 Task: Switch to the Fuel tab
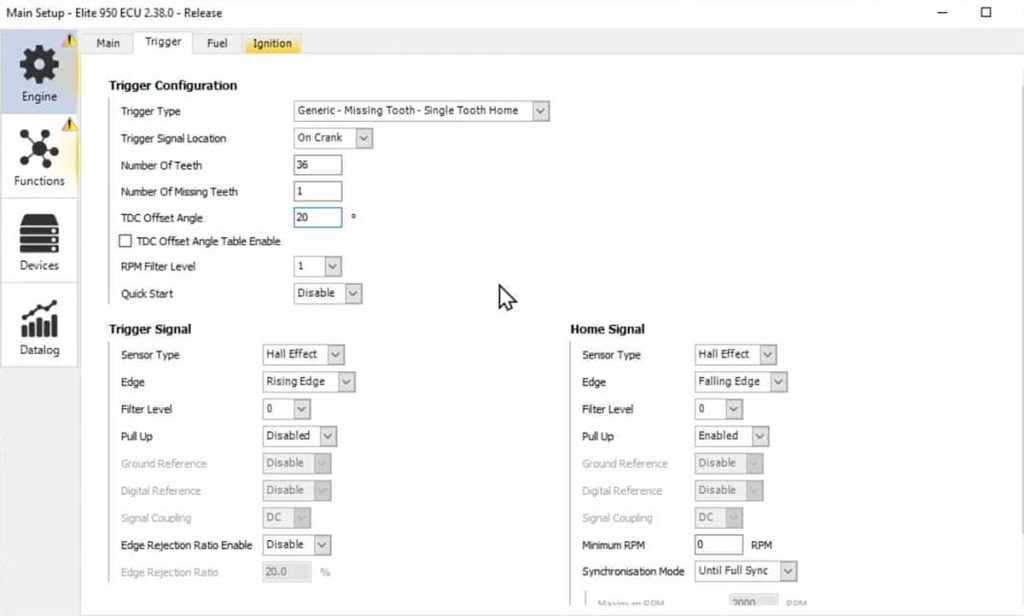[217, 43]
